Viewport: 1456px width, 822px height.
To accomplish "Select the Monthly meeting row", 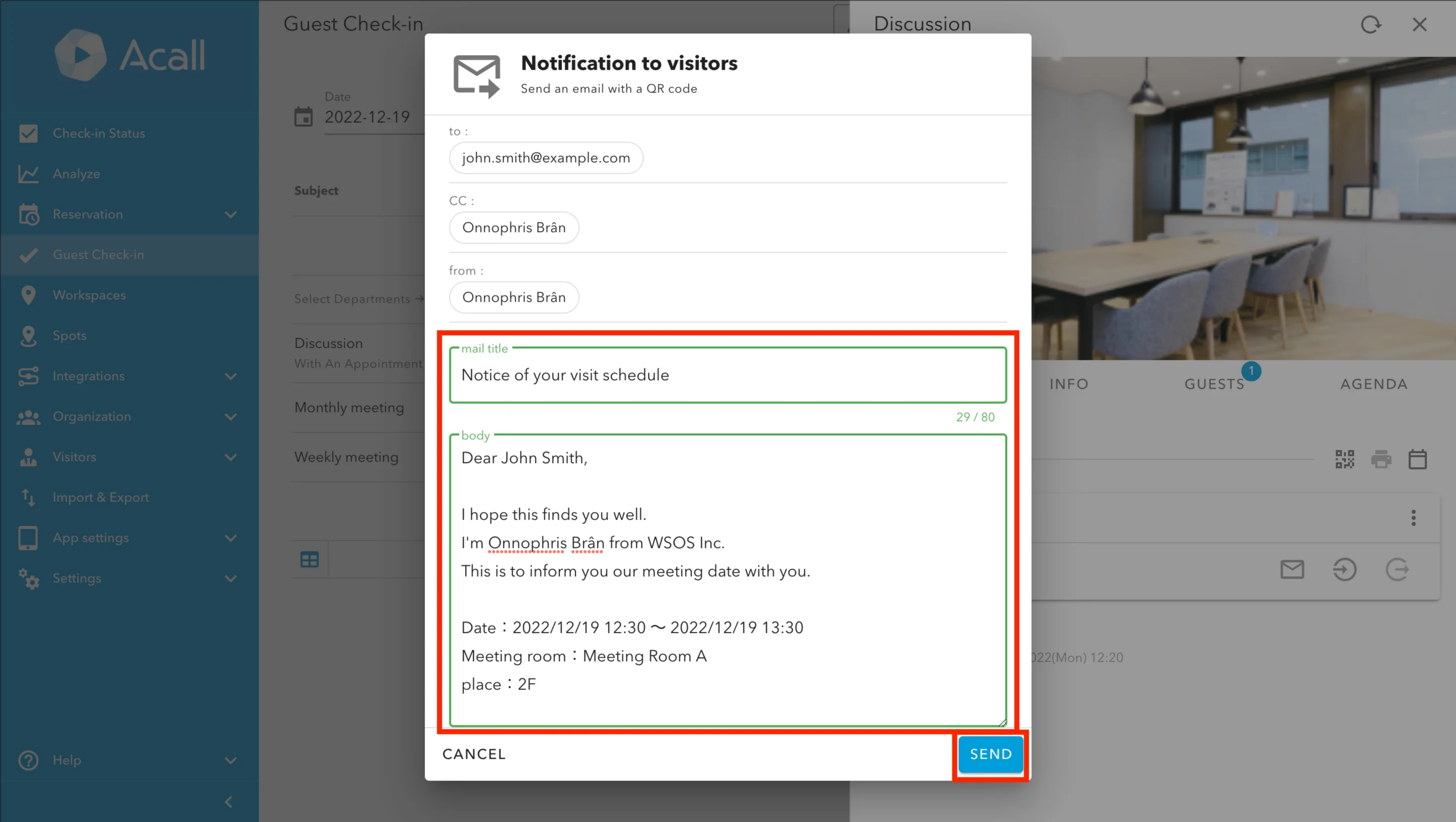I will [x=358, y=407].
